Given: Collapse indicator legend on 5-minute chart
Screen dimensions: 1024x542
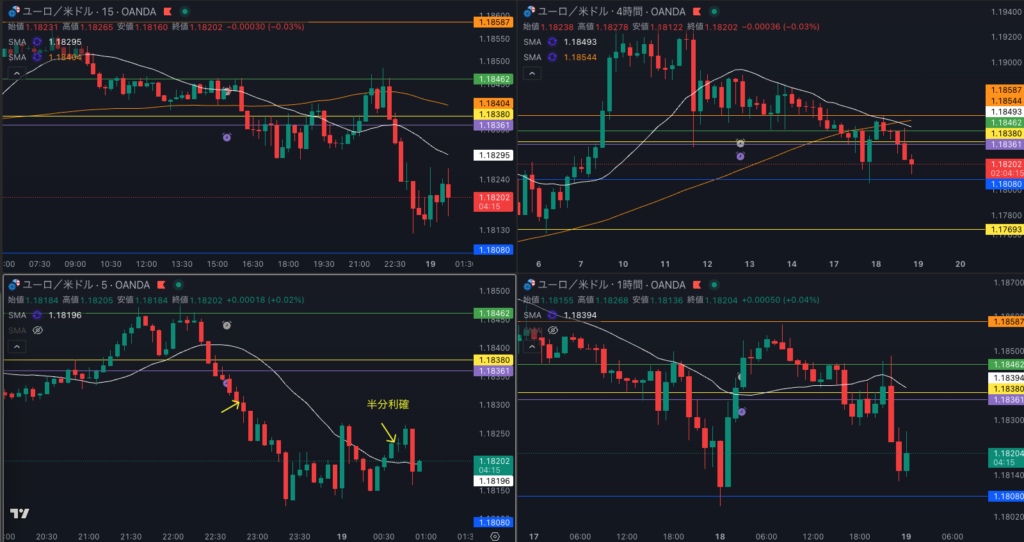Looking at the screenshot, I should point(17,346).
